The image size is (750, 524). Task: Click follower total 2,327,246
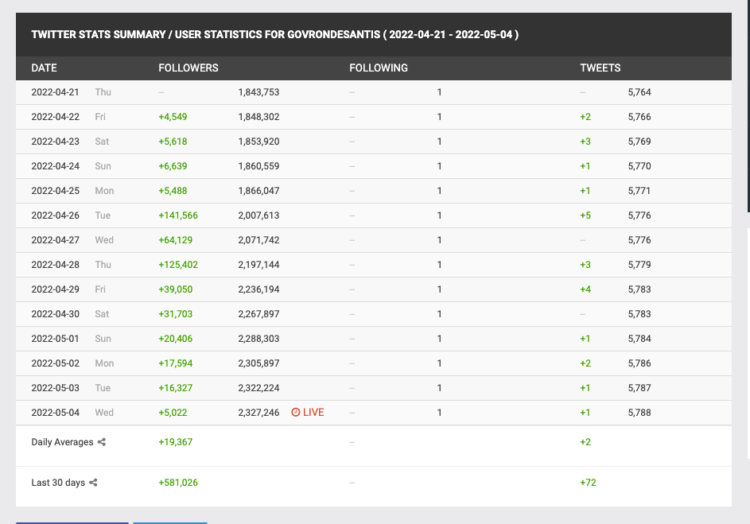[259, 413]
